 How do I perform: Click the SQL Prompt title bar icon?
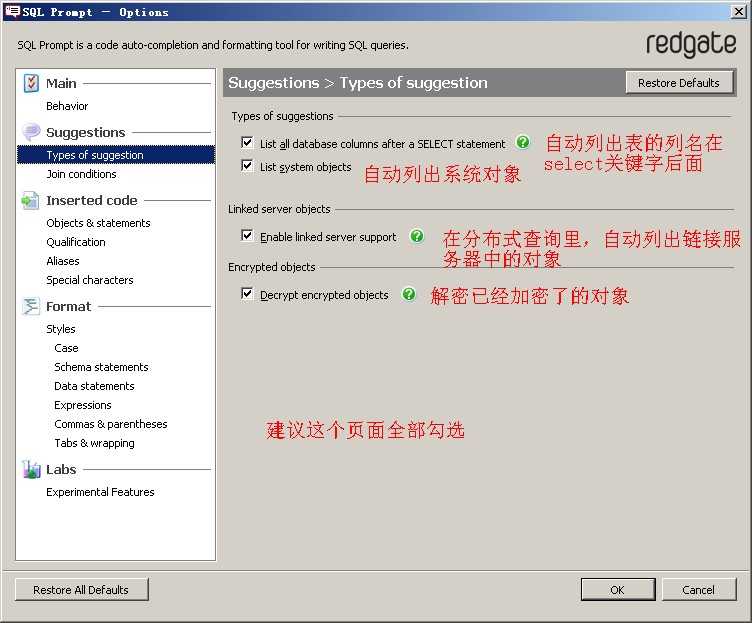(12, 12)
